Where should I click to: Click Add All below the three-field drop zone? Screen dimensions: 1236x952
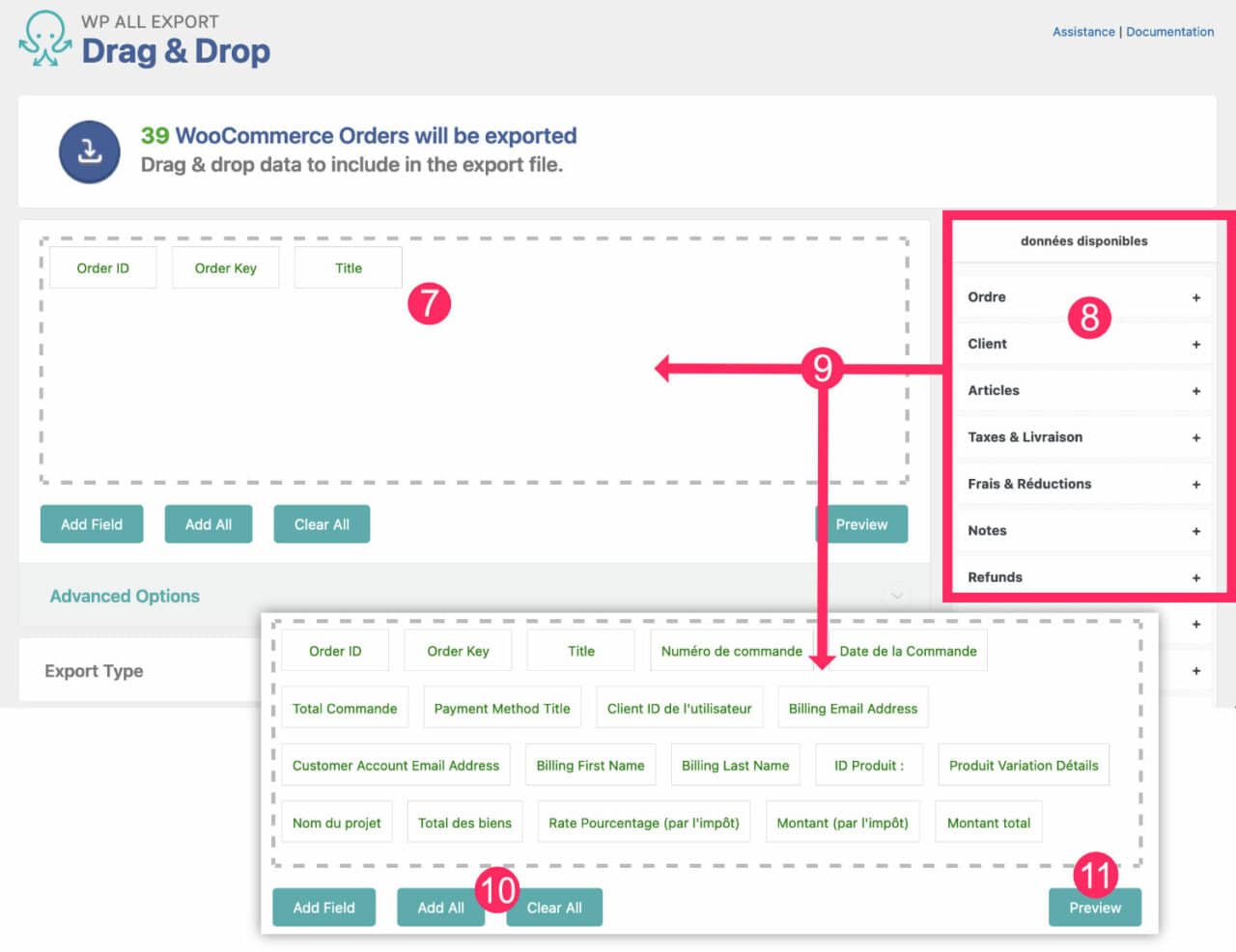tap(209, 524)
